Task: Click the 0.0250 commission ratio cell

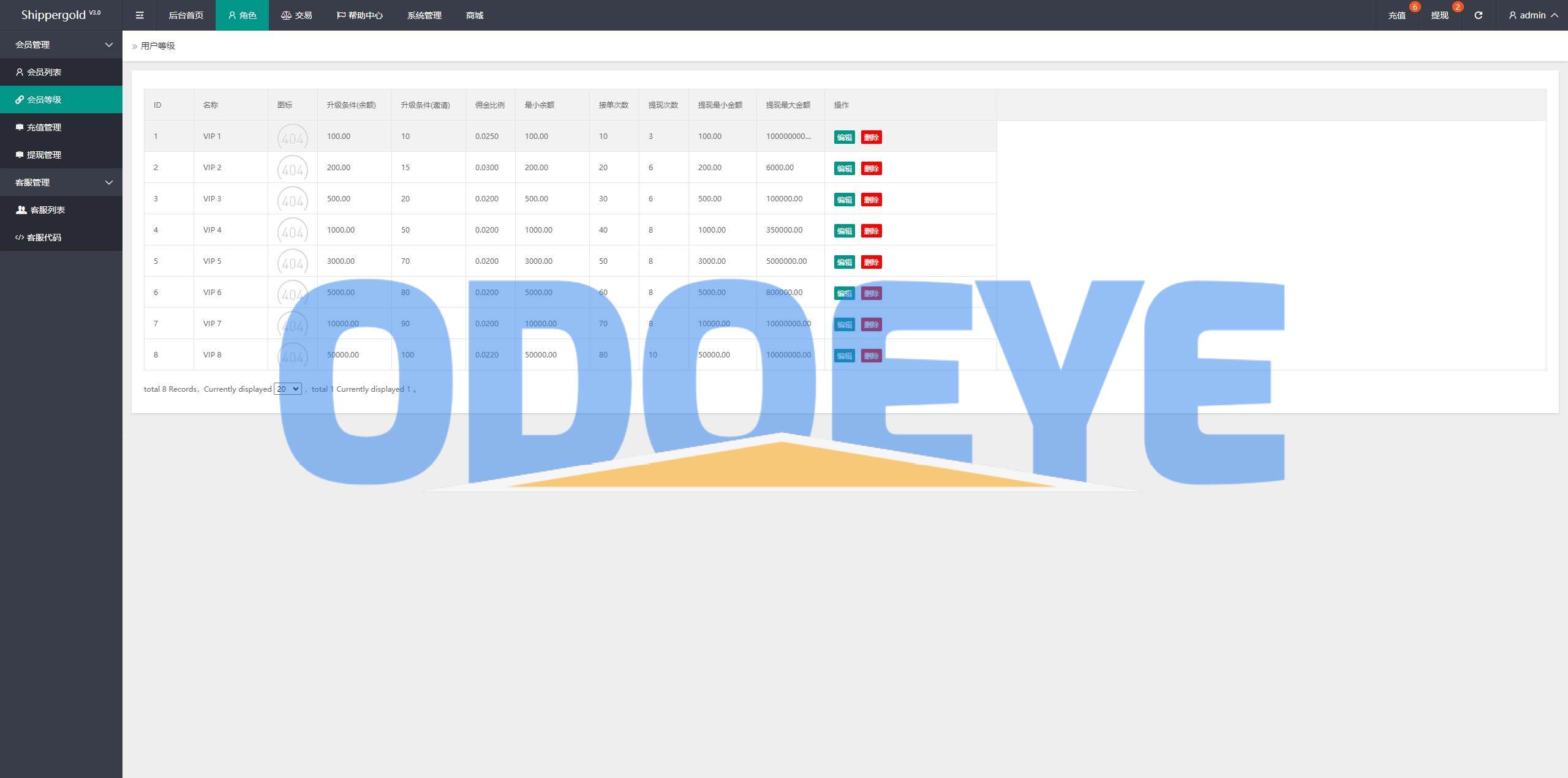Action: click(x=491, y=136)
